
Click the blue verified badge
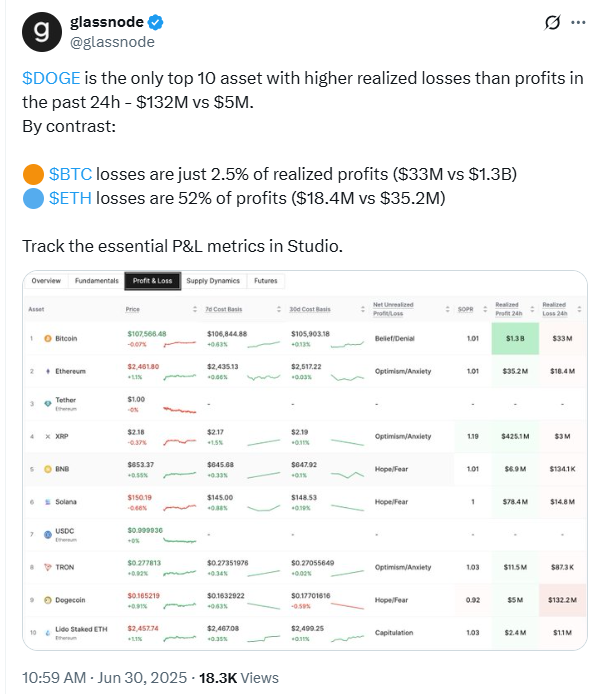coord(159,23)
